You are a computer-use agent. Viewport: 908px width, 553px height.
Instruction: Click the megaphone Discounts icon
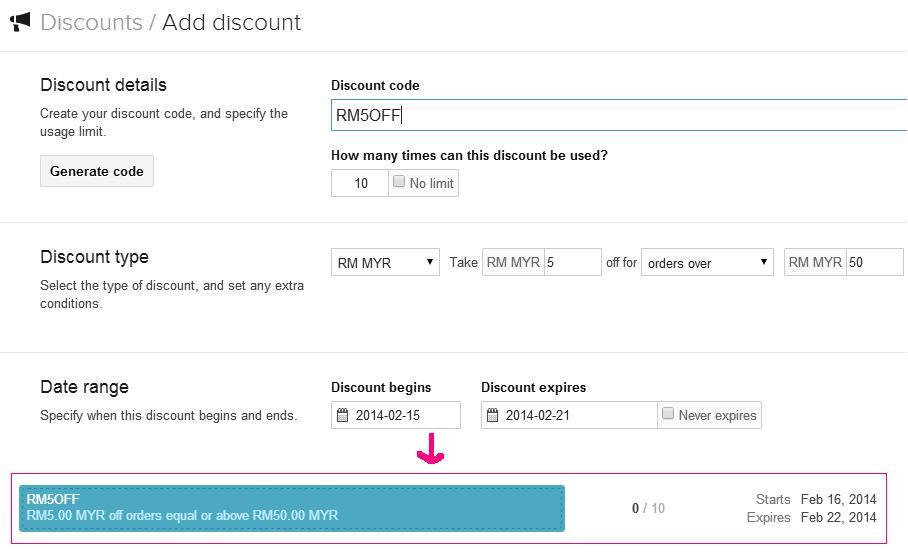20,22
